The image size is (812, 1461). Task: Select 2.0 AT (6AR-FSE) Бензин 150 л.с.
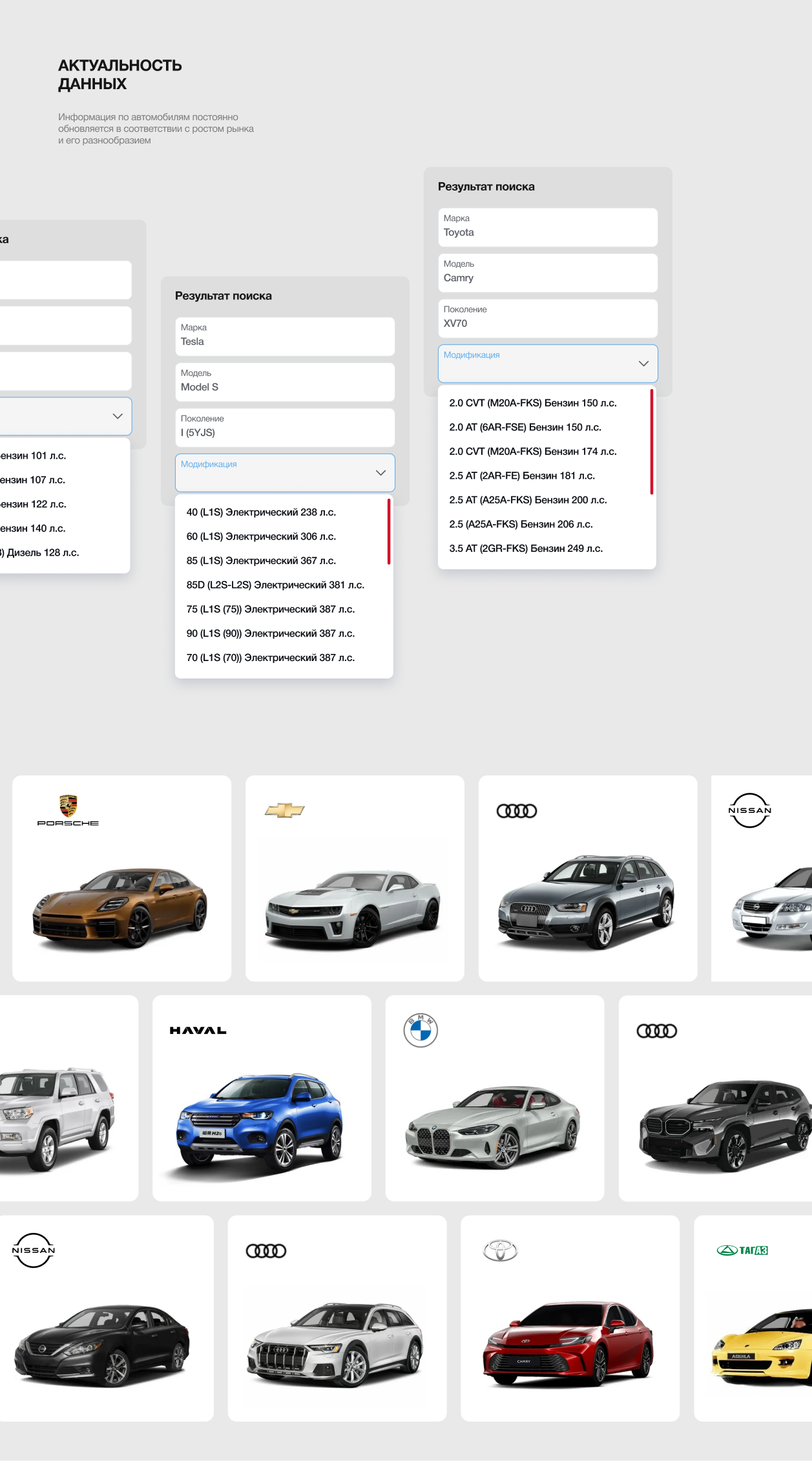[x=525, y=427]
